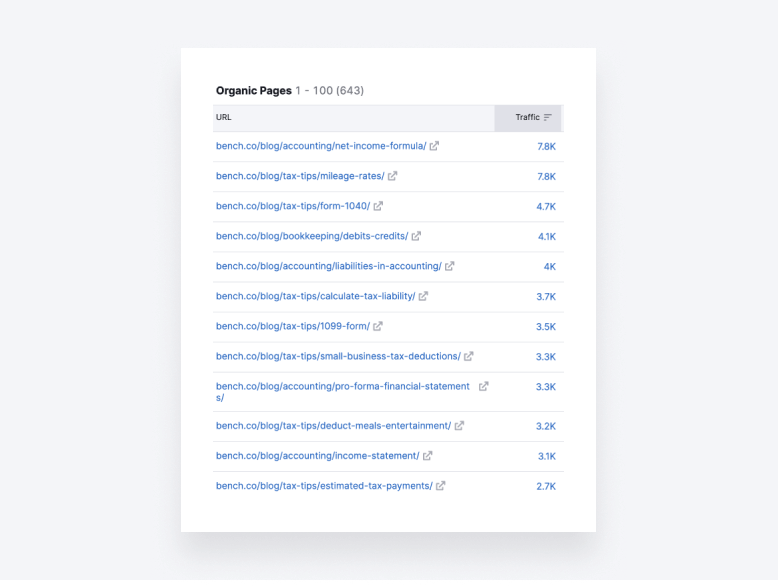Open external link icon for small-business-tax-deductions URL

pos(469,356)
